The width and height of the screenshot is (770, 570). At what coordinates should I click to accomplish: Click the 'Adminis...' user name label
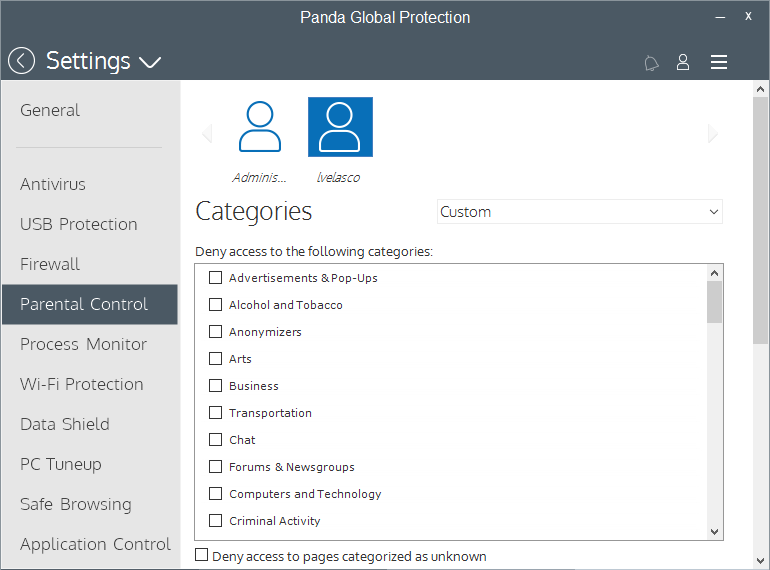259,178
